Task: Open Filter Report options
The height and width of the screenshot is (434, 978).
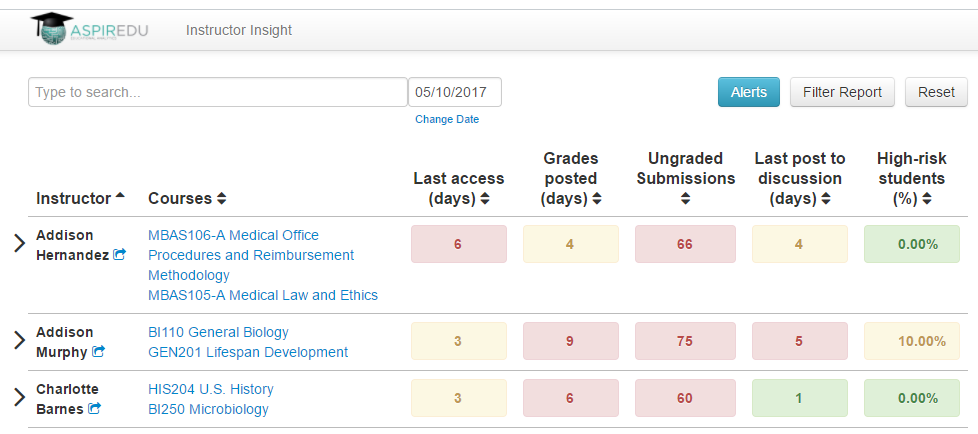Action: coord(842,92)
